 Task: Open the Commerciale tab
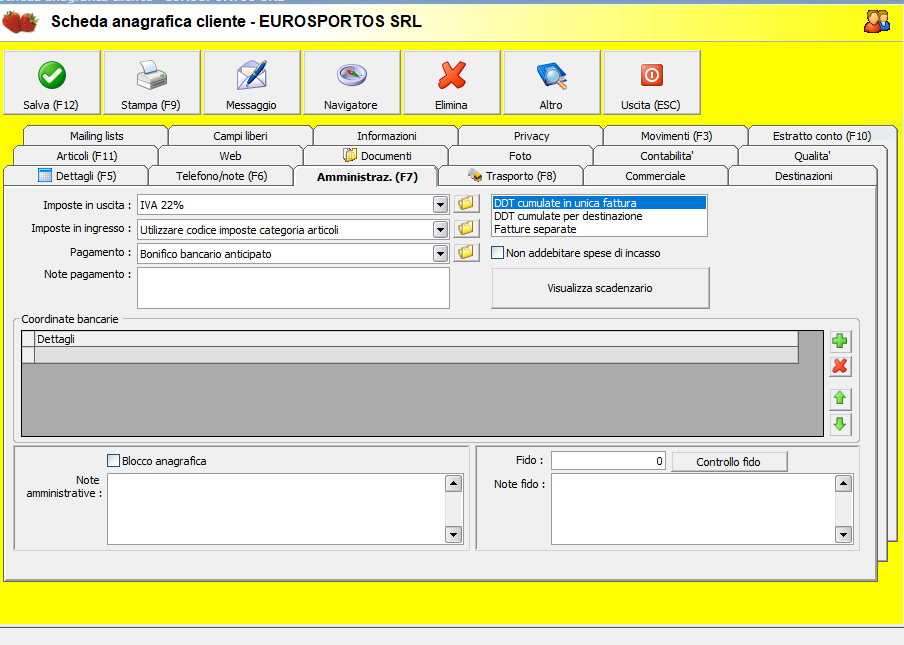(656, 176)
